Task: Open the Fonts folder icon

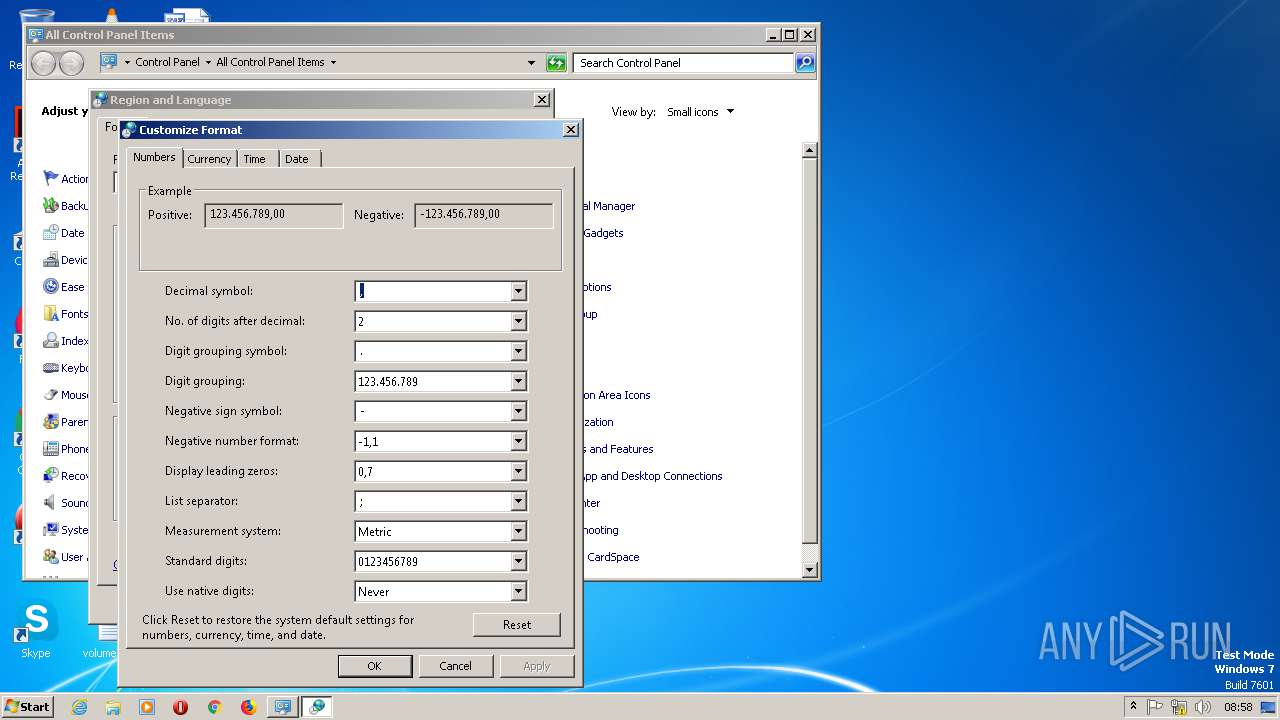Action: [x=51, y=313]
